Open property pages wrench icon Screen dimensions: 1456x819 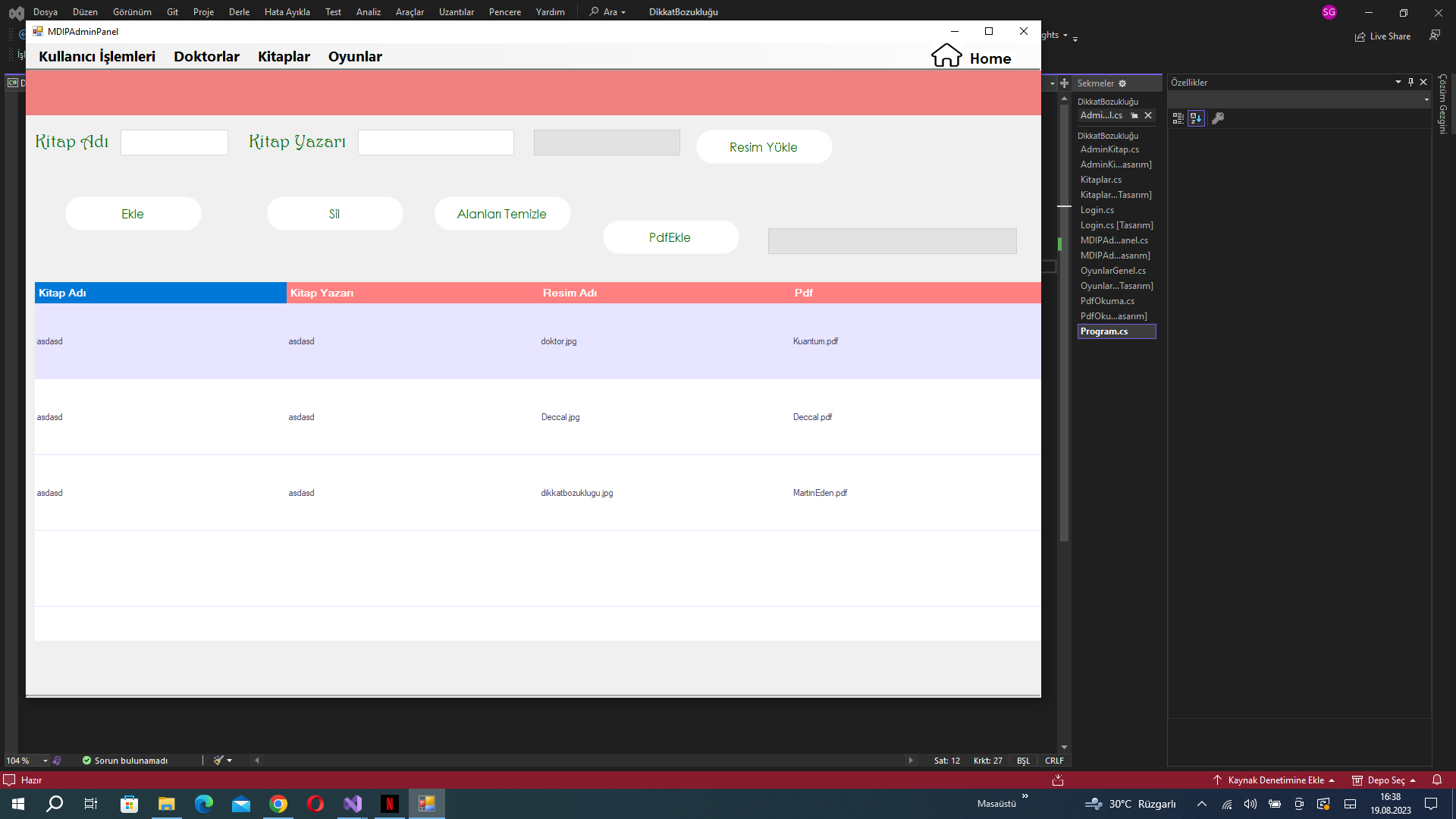click(x=1218, y=118)
